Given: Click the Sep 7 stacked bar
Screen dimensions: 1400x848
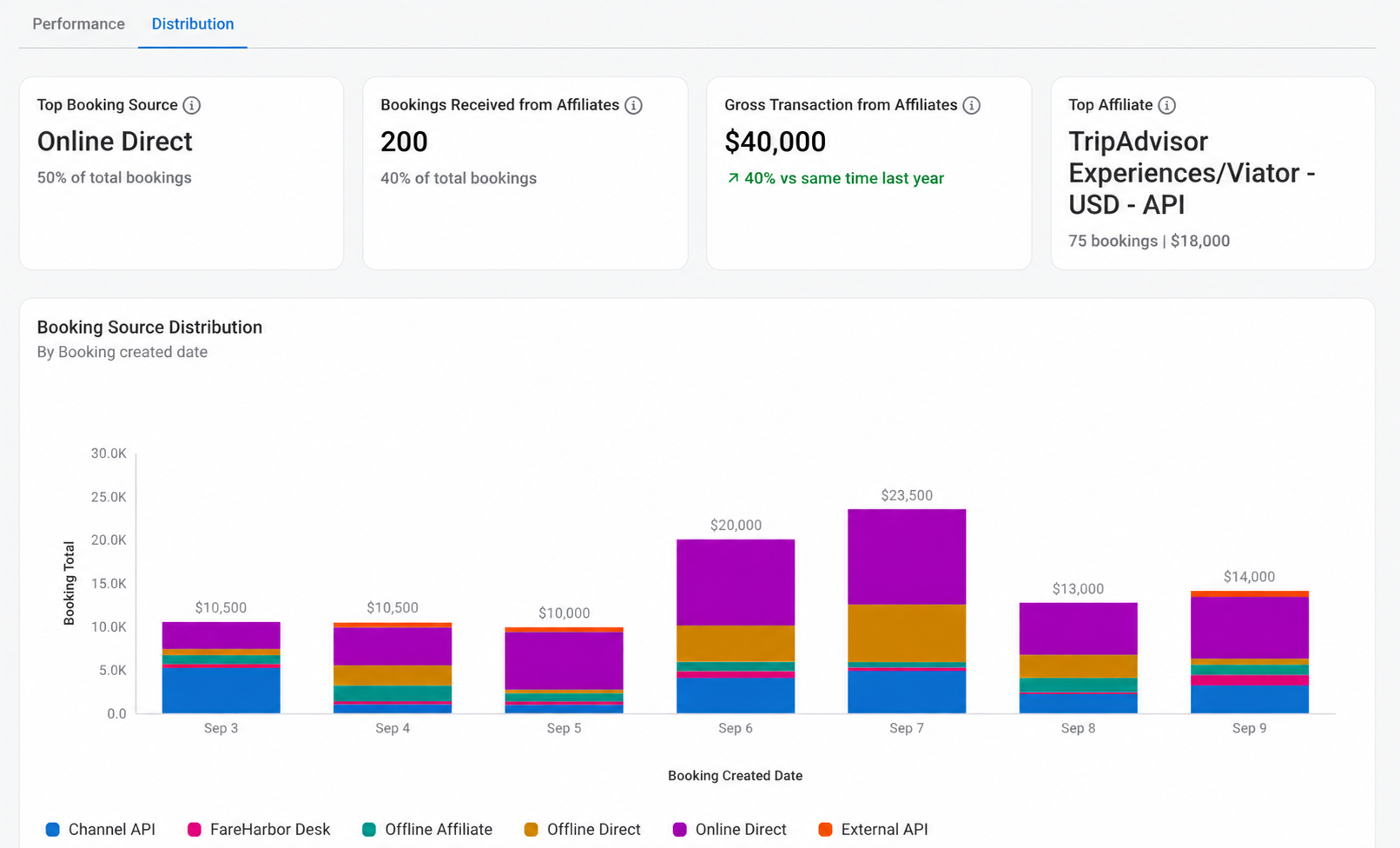Looking at the screenshot, I should click(x=907, y=611).
